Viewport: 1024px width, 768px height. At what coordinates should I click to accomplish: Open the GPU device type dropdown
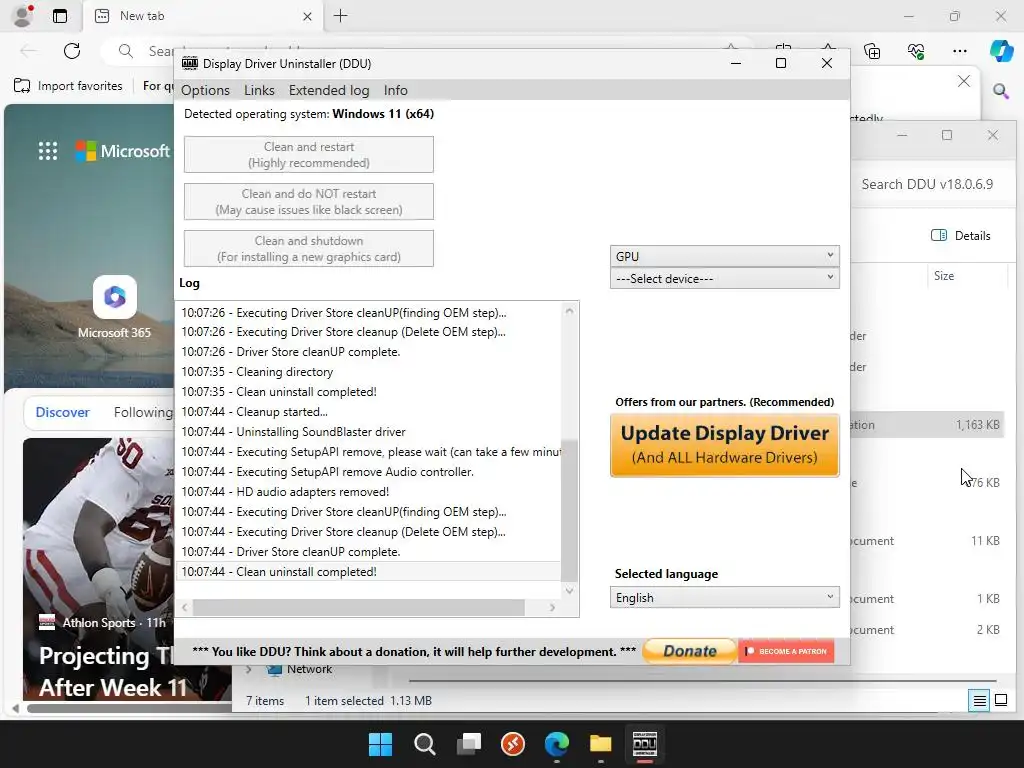point(724,256)
